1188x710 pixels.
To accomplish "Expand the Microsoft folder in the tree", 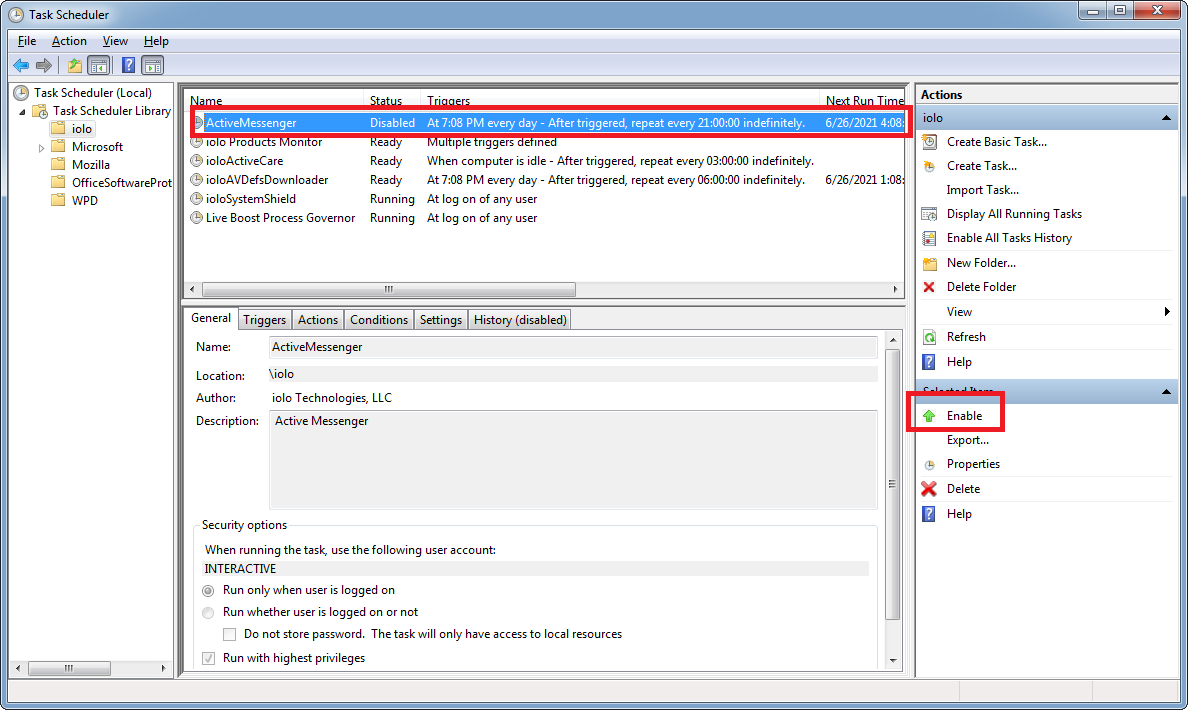I will 42,146.
